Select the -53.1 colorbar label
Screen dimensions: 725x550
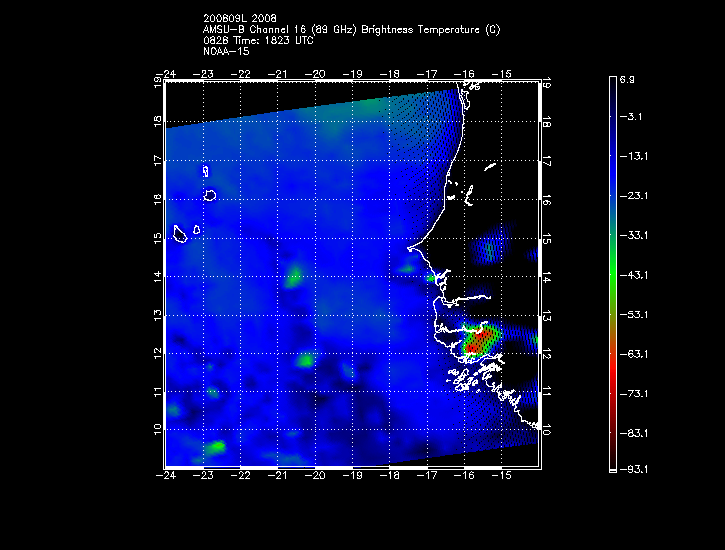tap(633, 315)
